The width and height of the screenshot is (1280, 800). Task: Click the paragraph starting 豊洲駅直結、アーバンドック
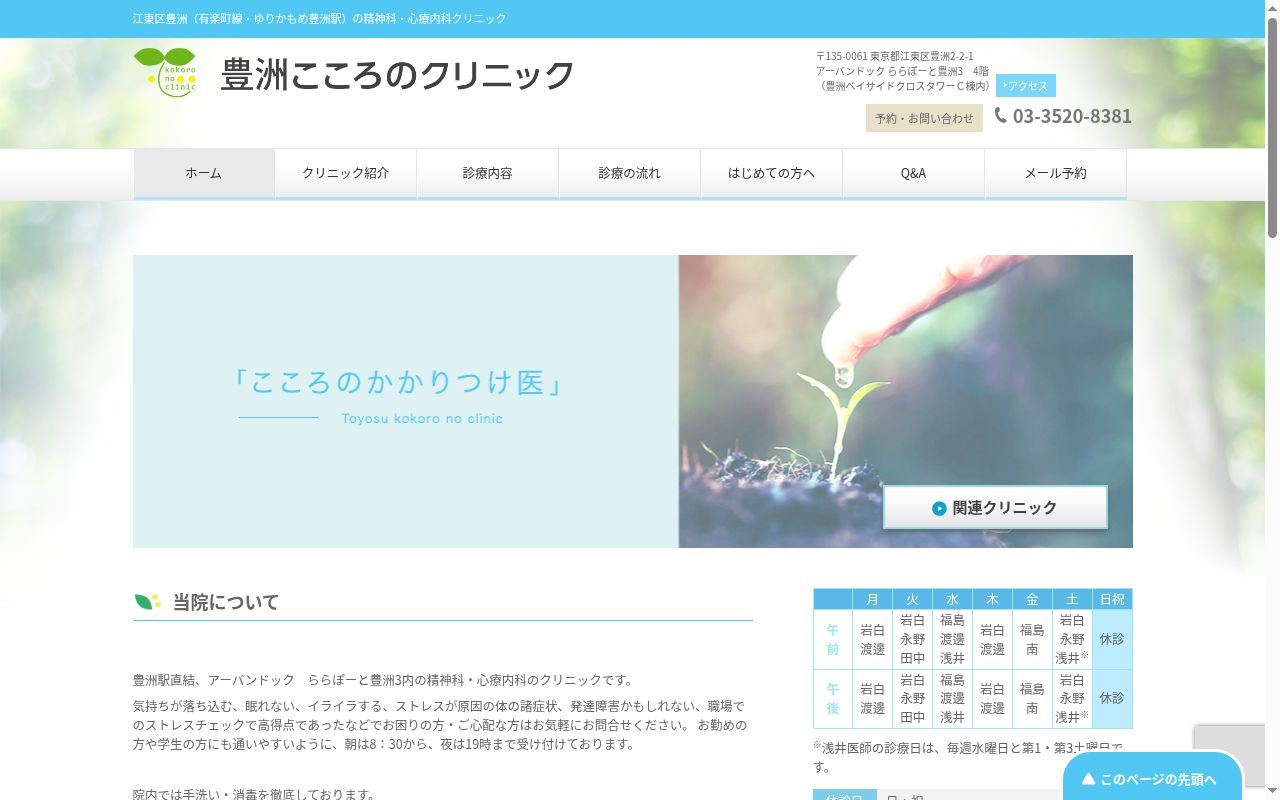[x=384, y=680]
